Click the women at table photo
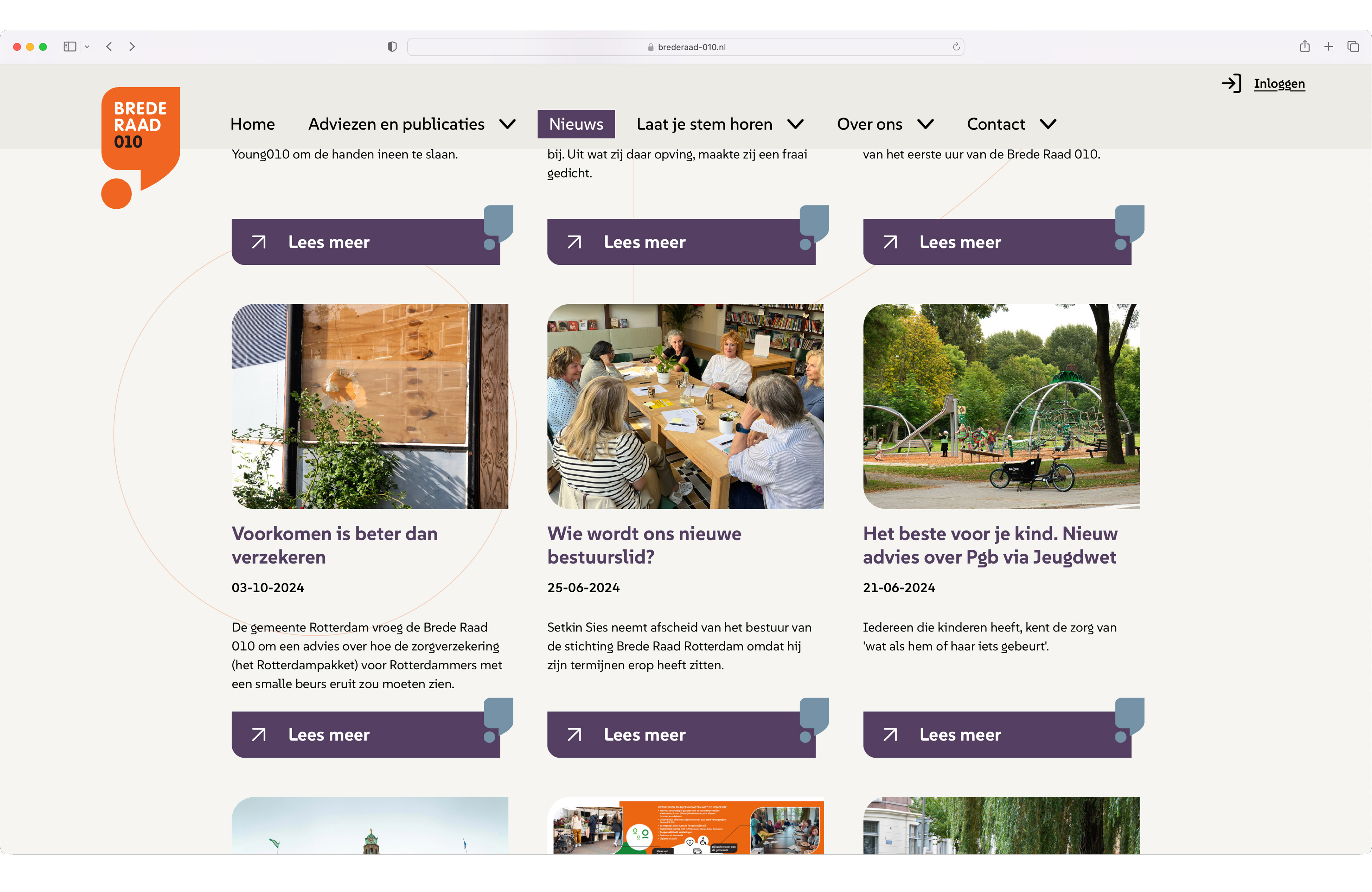This screenshot has width=1372, height=892. pyautogui.click(x=685, y=406)
